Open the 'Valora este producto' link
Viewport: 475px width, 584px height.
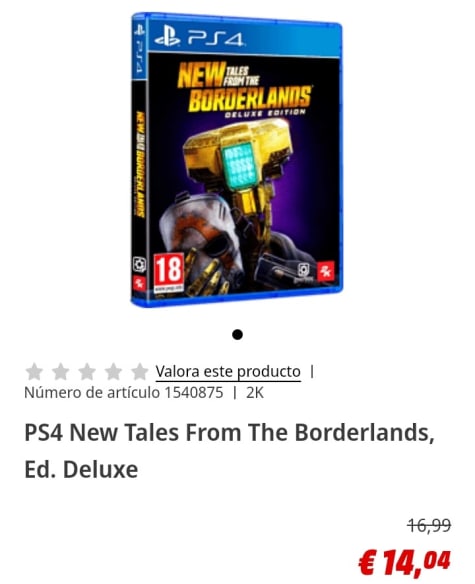click(228, 372)
